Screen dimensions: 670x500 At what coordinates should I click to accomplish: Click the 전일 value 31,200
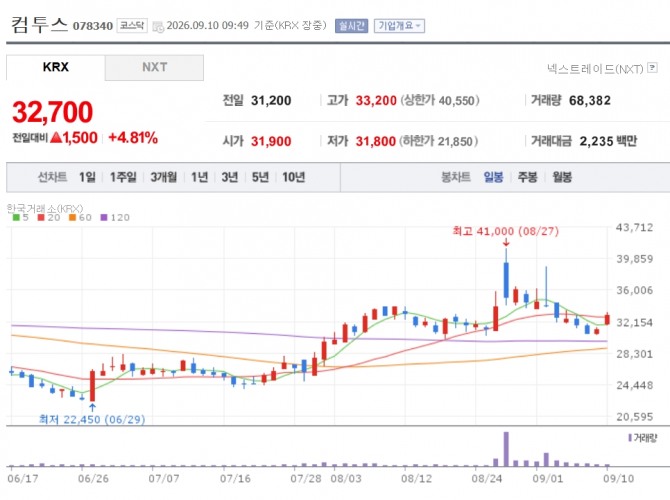(271, 100)
